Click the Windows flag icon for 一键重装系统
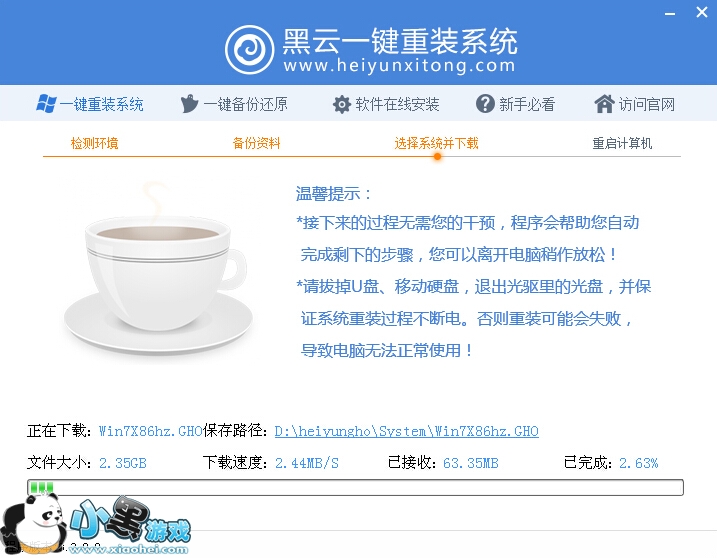 click(x=46, y=104)
